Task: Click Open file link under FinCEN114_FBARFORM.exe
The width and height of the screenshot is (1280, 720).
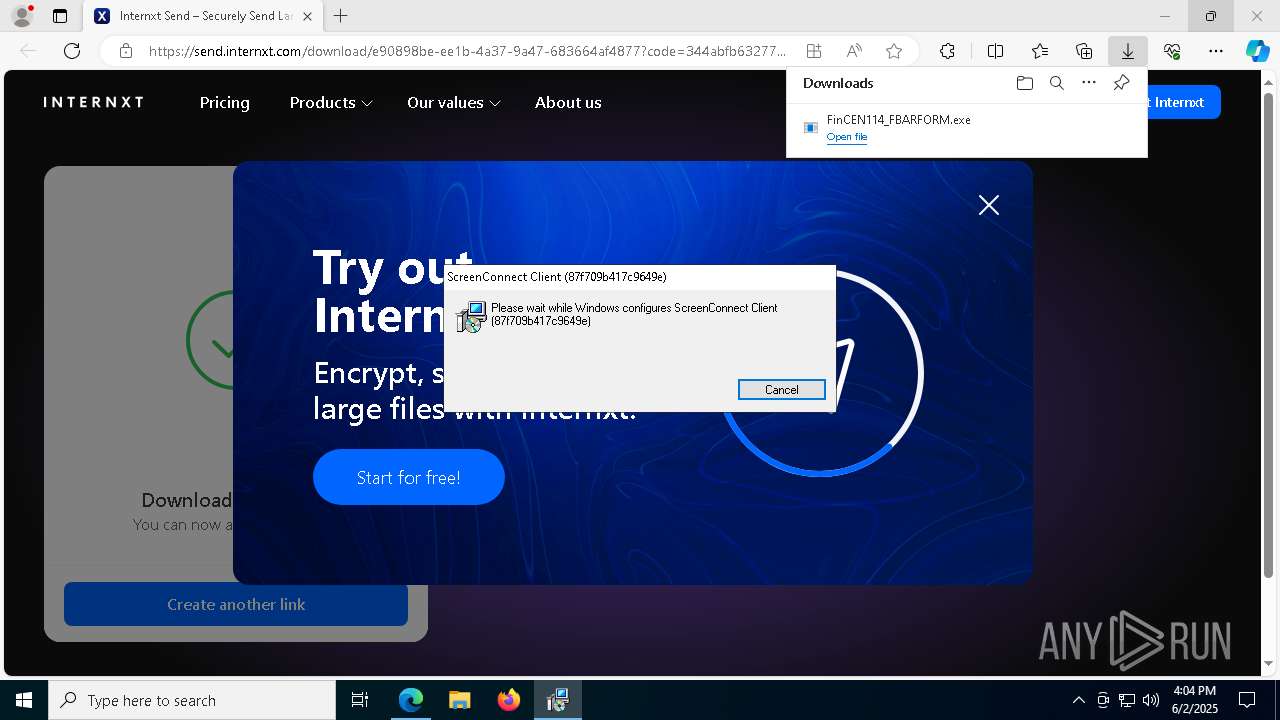Action: click(847, 137)
